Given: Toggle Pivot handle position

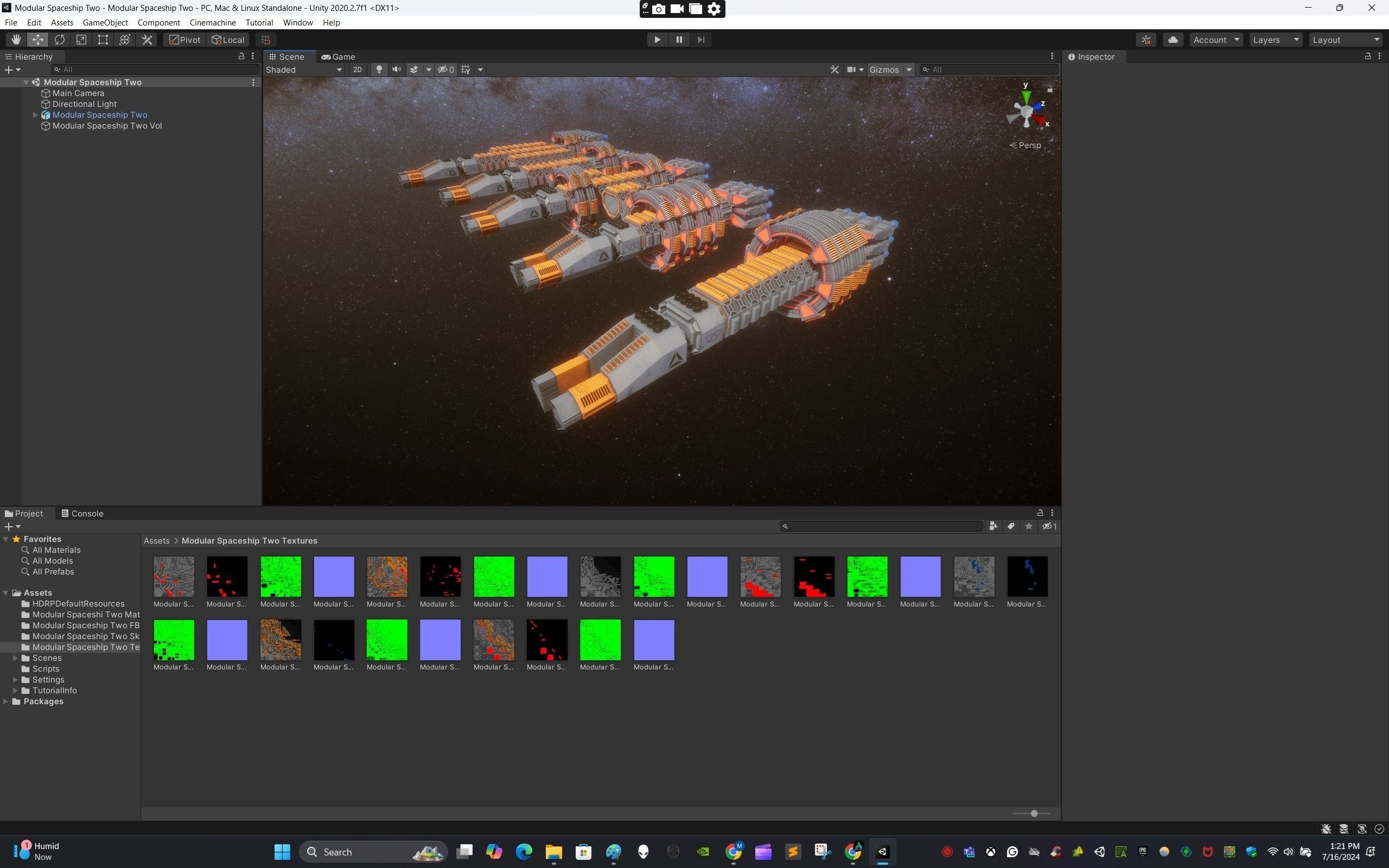Looking at the screenshot, I should (185, 40).
